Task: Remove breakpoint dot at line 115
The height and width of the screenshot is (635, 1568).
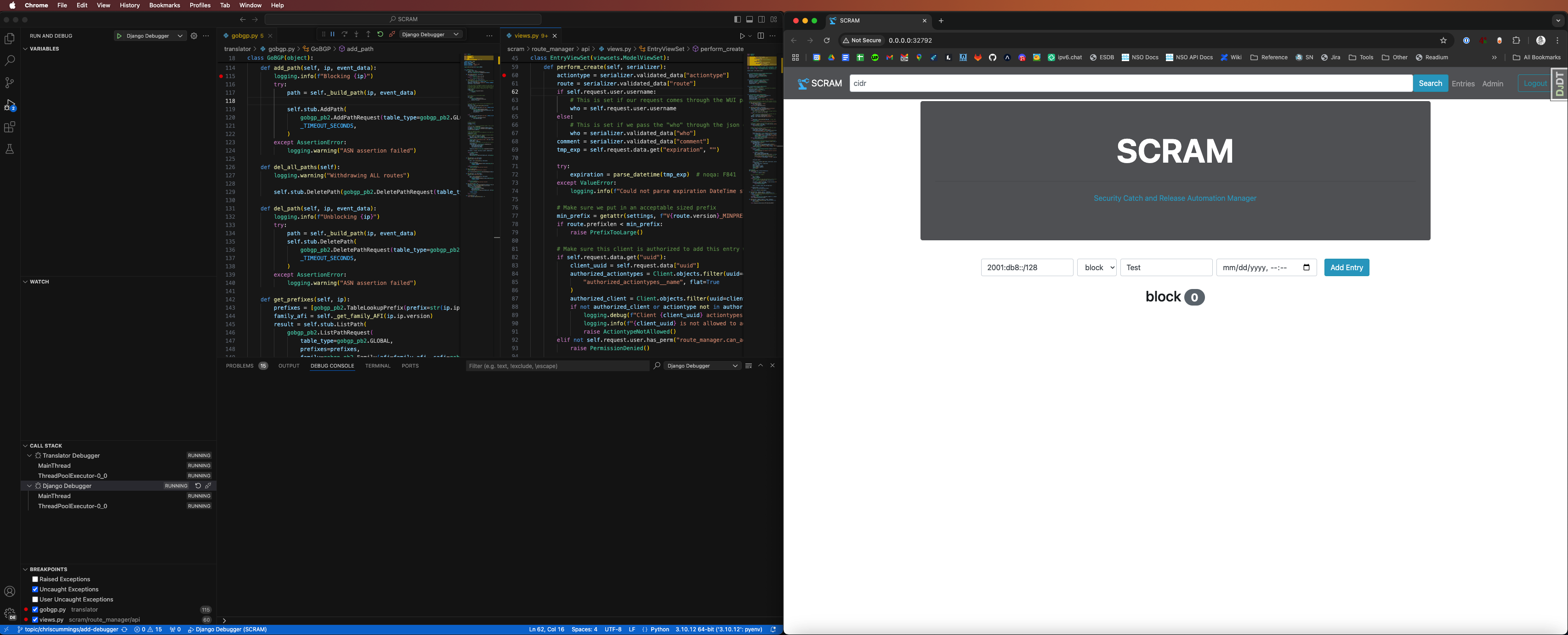Action: (x=220, y=76)
